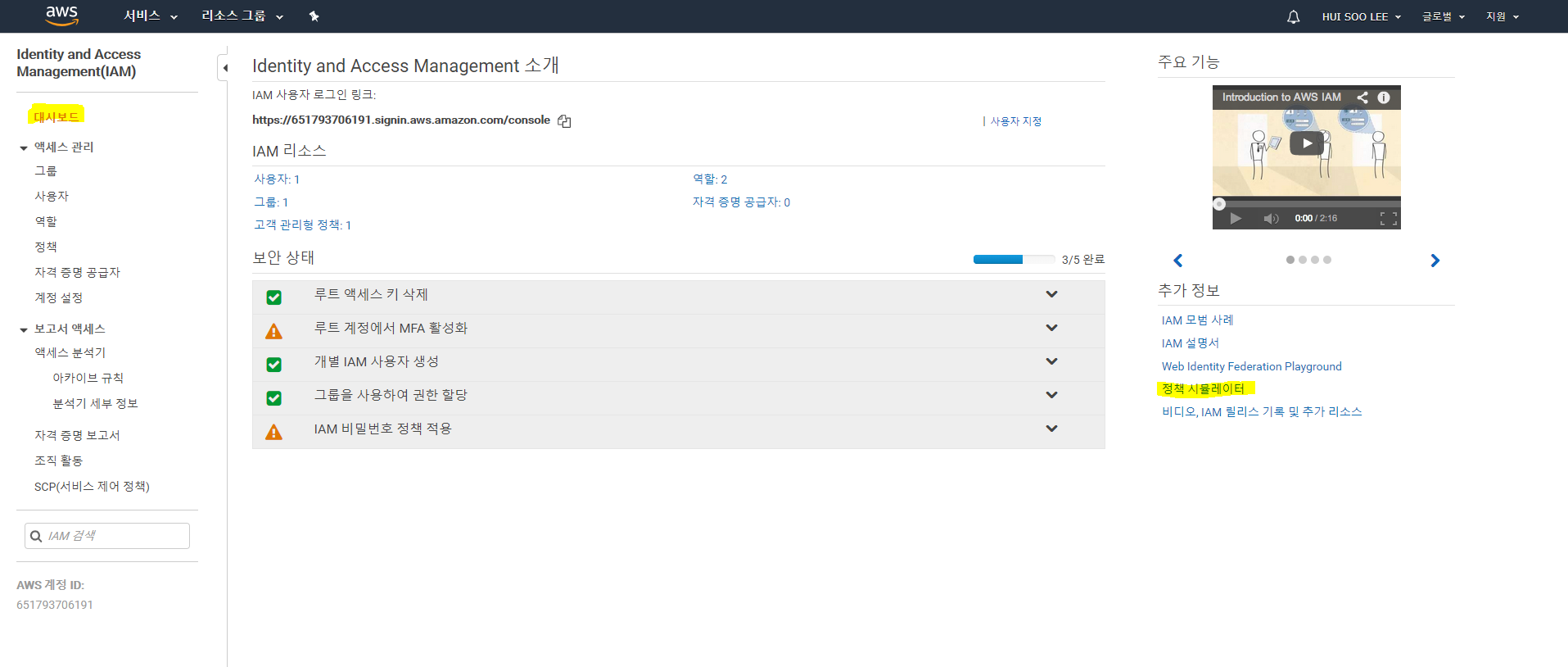
Task: Play the Introduction to AWS IAM video center button
Action: point(1307,143)
